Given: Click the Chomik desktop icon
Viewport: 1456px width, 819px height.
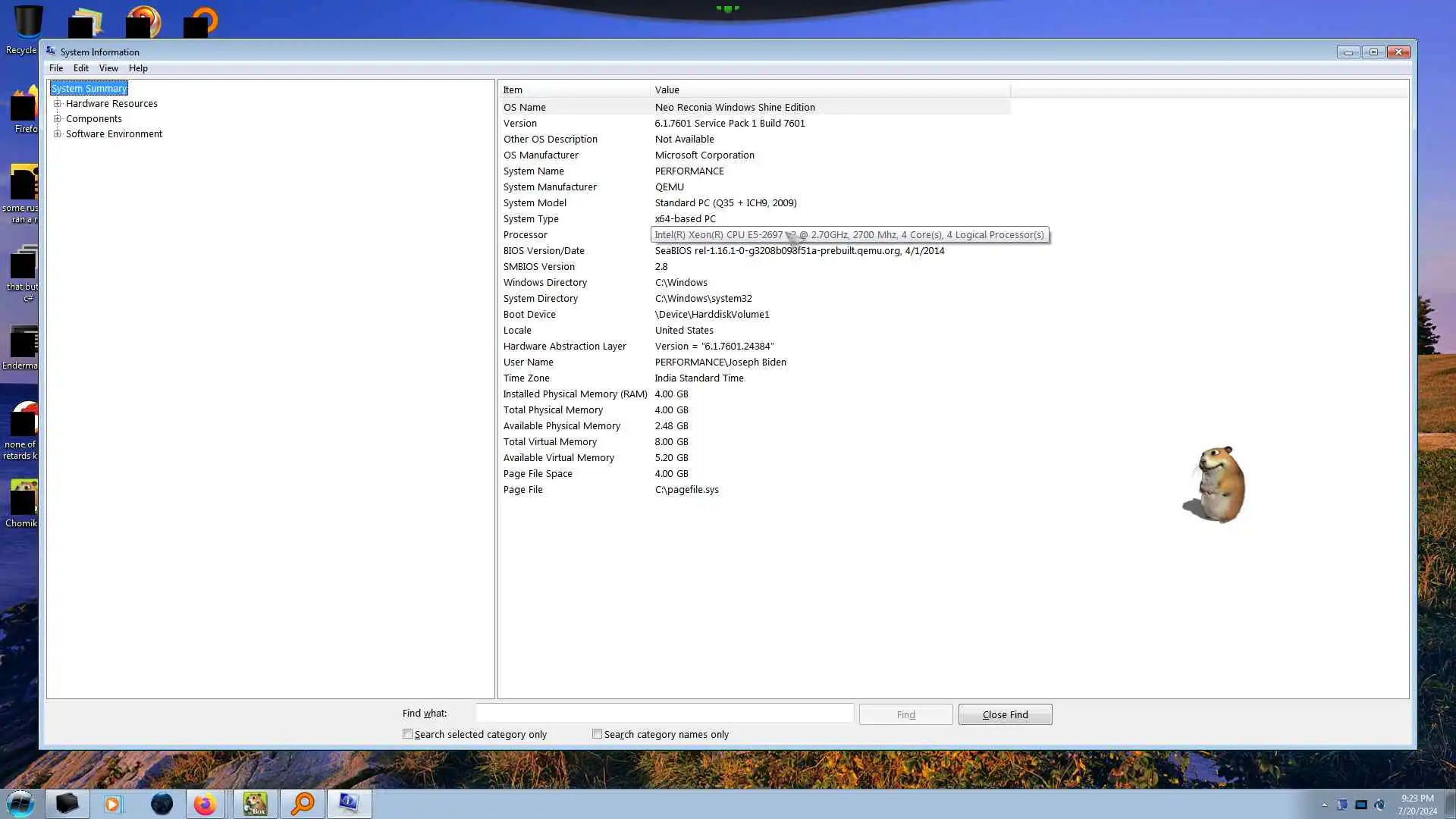Looking at the screenshot, I should point(23,502).
